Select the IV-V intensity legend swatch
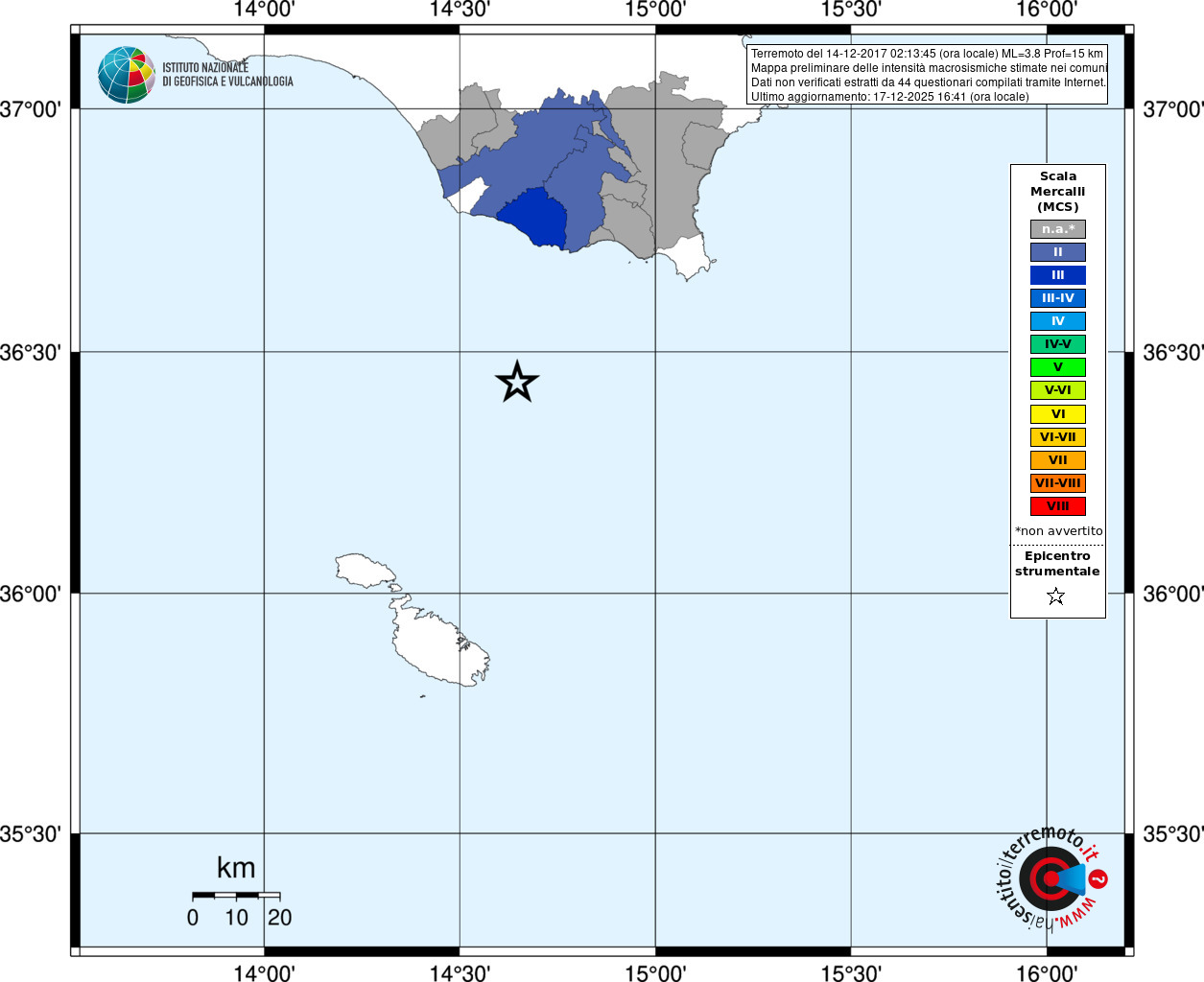The height and width of the screenshot is (982, 1204). 1058,344
